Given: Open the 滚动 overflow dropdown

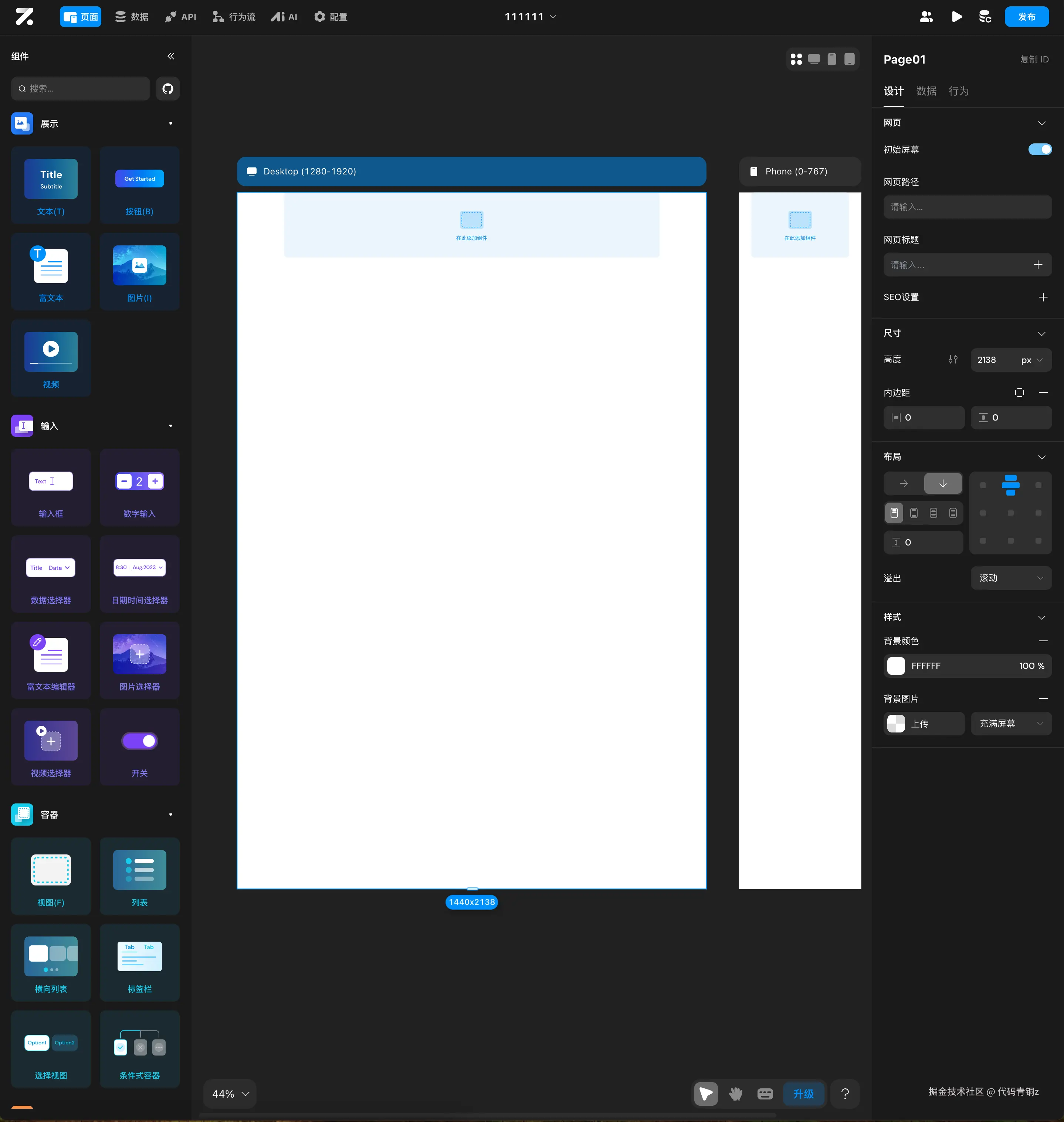Looking at the screenshot, I should 1011,578.
